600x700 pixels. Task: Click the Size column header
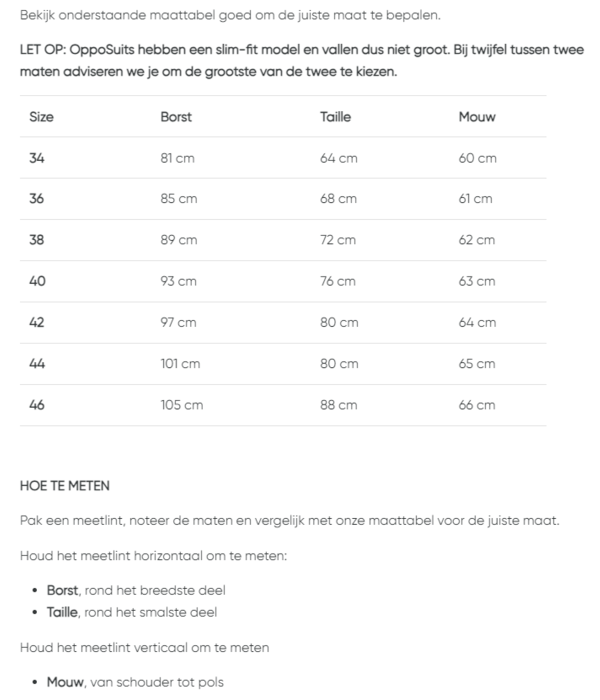coord(41,117)
